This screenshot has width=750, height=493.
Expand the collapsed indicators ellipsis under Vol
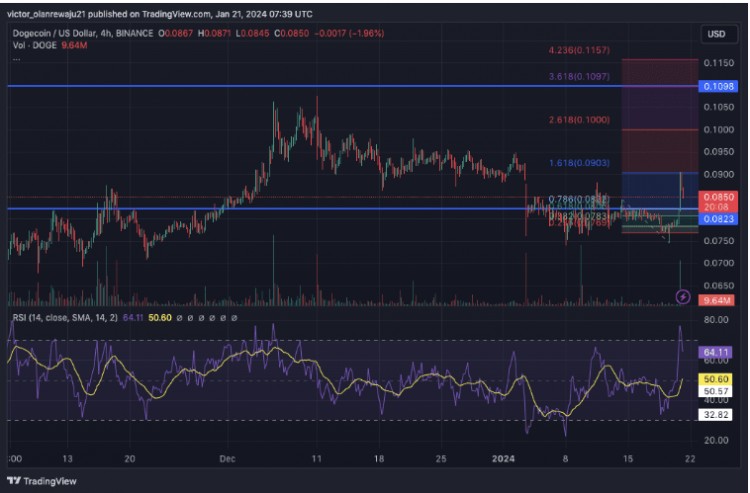tap(16, 58)
